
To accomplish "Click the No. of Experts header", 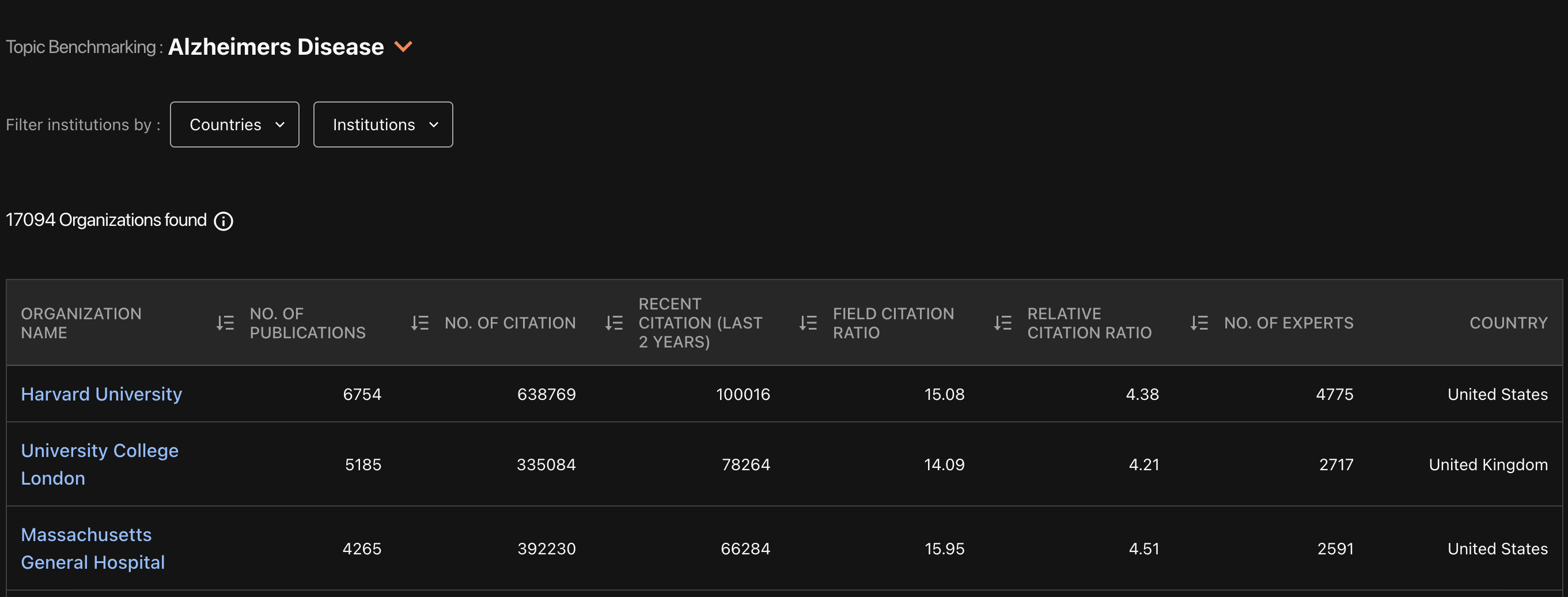I will click(x=1288, y=323).
